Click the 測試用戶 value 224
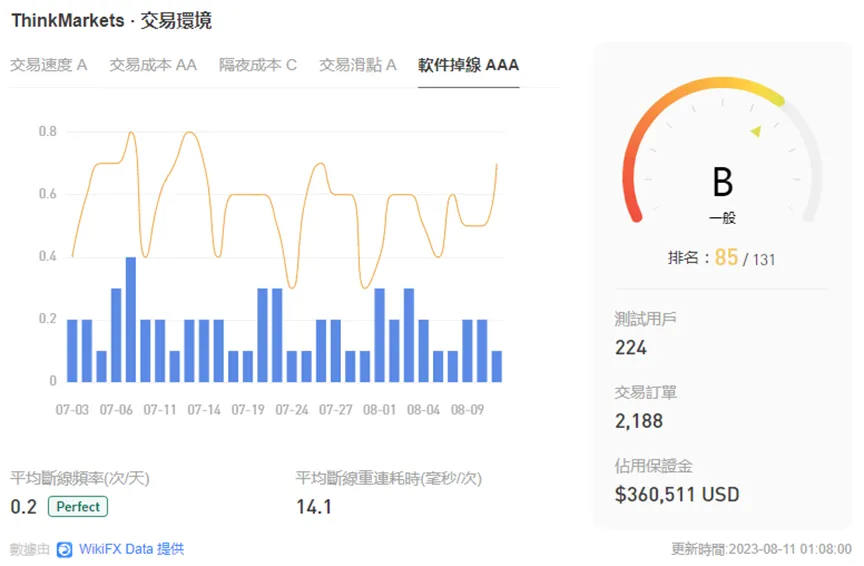The height and width of the screenshot is (566, 864). click(631, 348)
